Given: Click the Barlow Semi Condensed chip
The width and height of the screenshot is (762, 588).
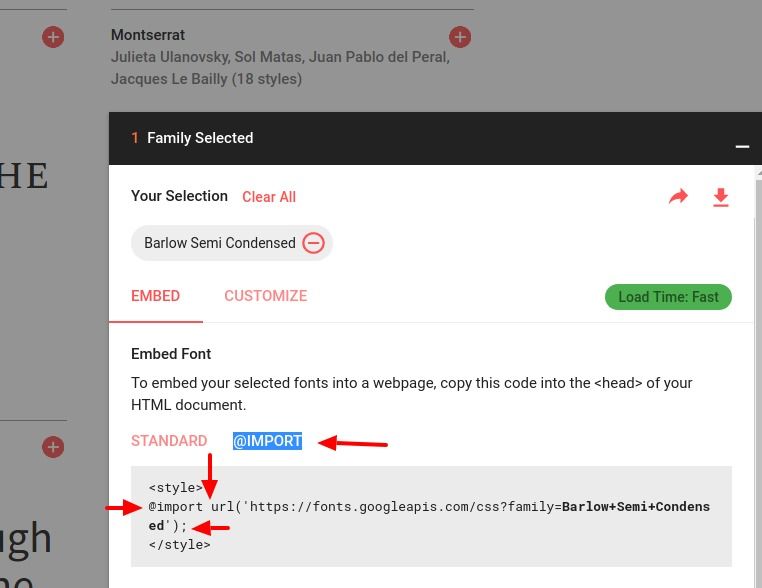Looking at the screenshot, I should [x=231, y=243].
